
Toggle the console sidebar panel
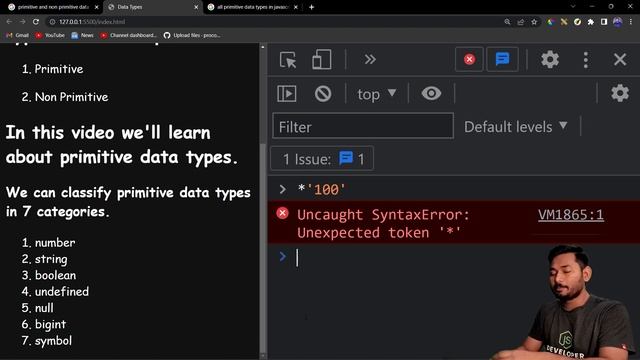pyautogui.click(x=287, y=94)
